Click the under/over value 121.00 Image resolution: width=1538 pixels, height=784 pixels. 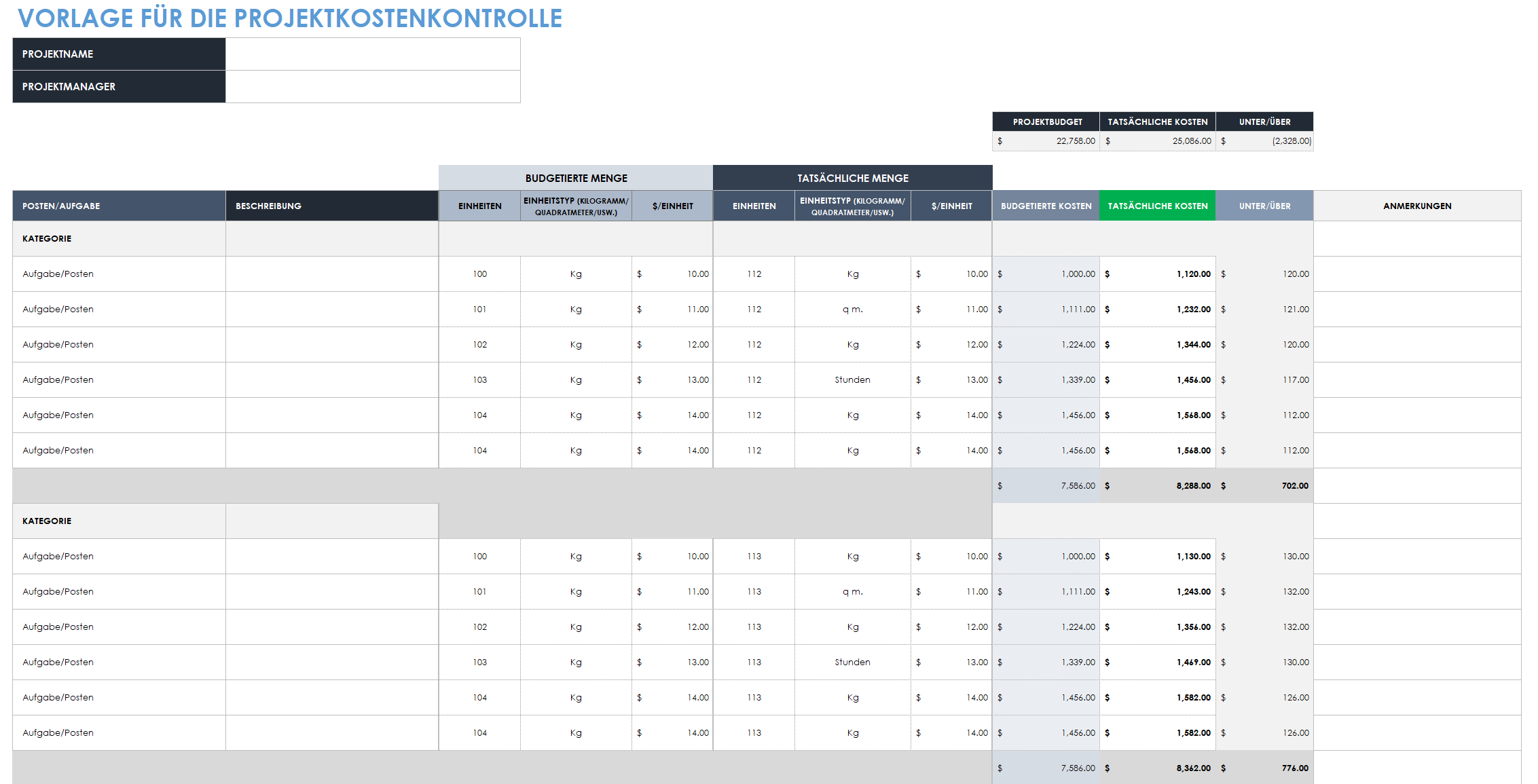click(1264, 310)
